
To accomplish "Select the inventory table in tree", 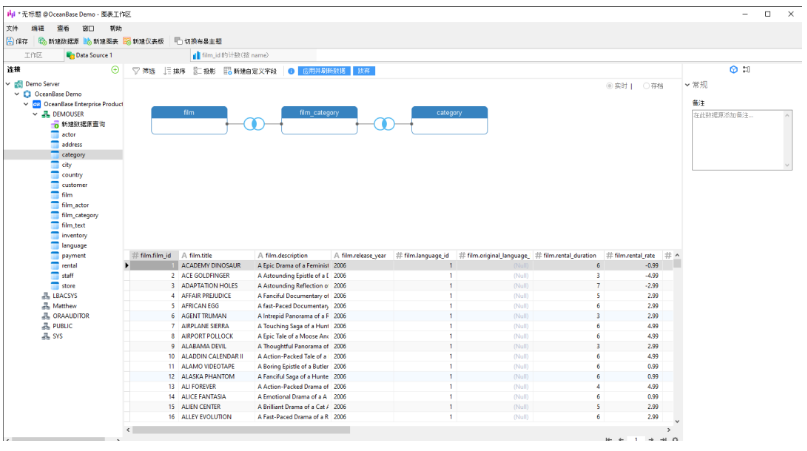I will pos(74,235).
